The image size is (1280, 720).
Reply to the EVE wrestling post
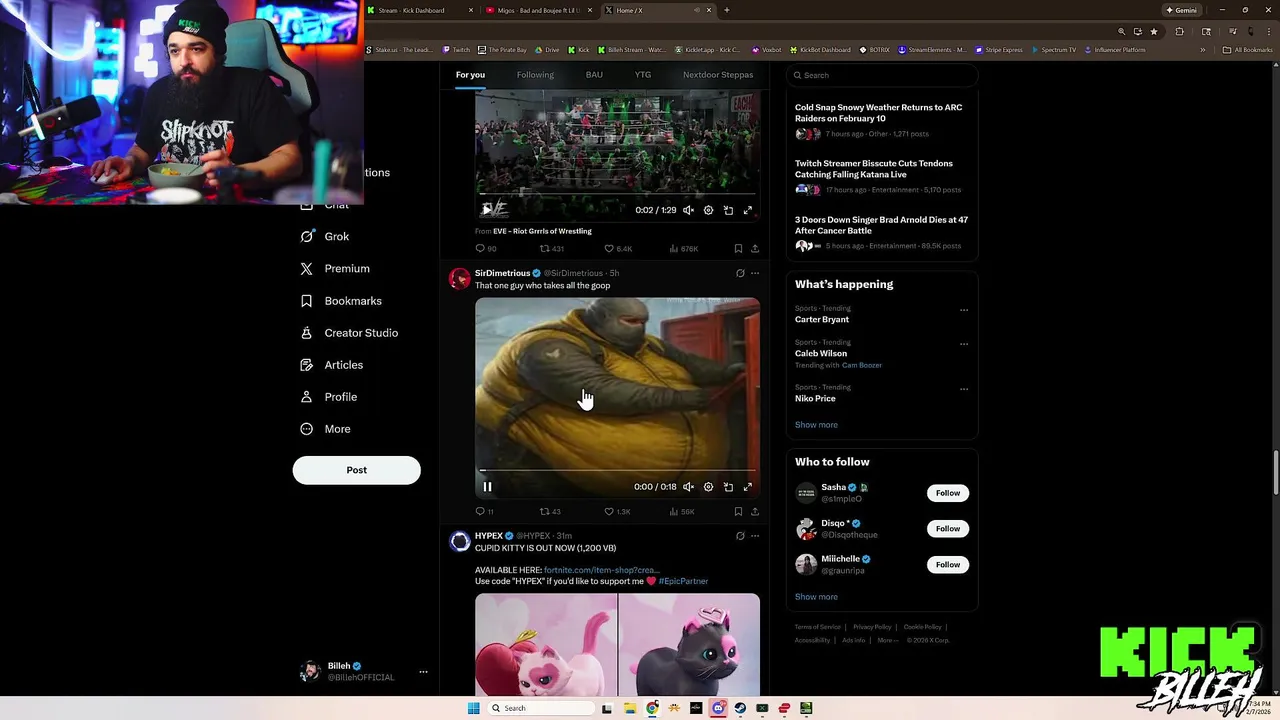tap(485, 249)
